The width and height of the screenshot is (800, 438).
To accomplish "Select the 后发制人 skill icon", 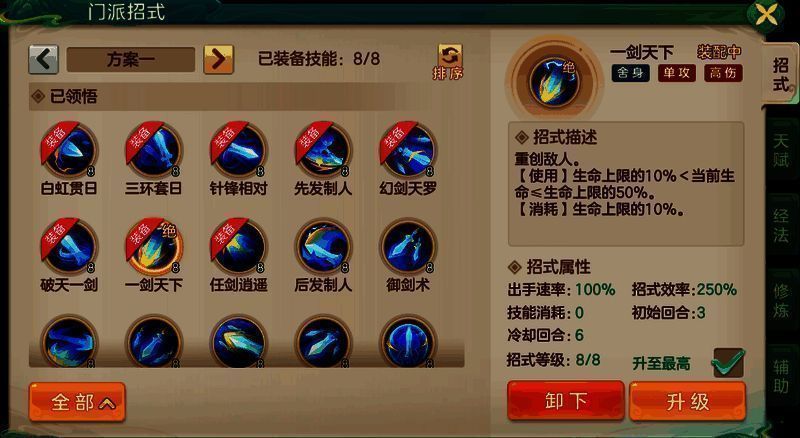I will coord(323,248).
